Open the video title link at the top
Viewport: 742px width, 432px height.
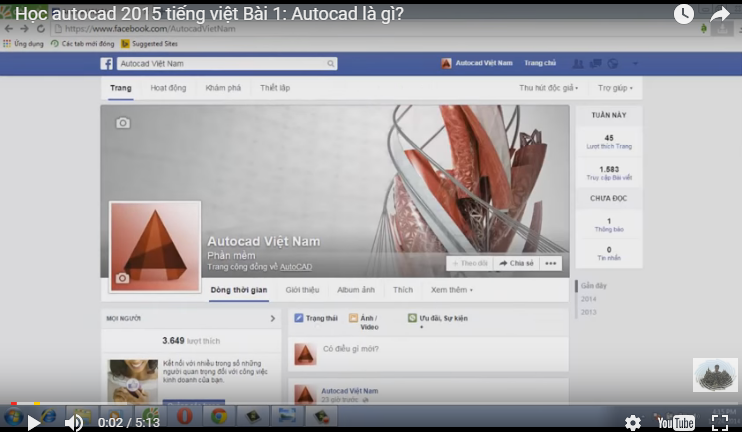point(209,14)
